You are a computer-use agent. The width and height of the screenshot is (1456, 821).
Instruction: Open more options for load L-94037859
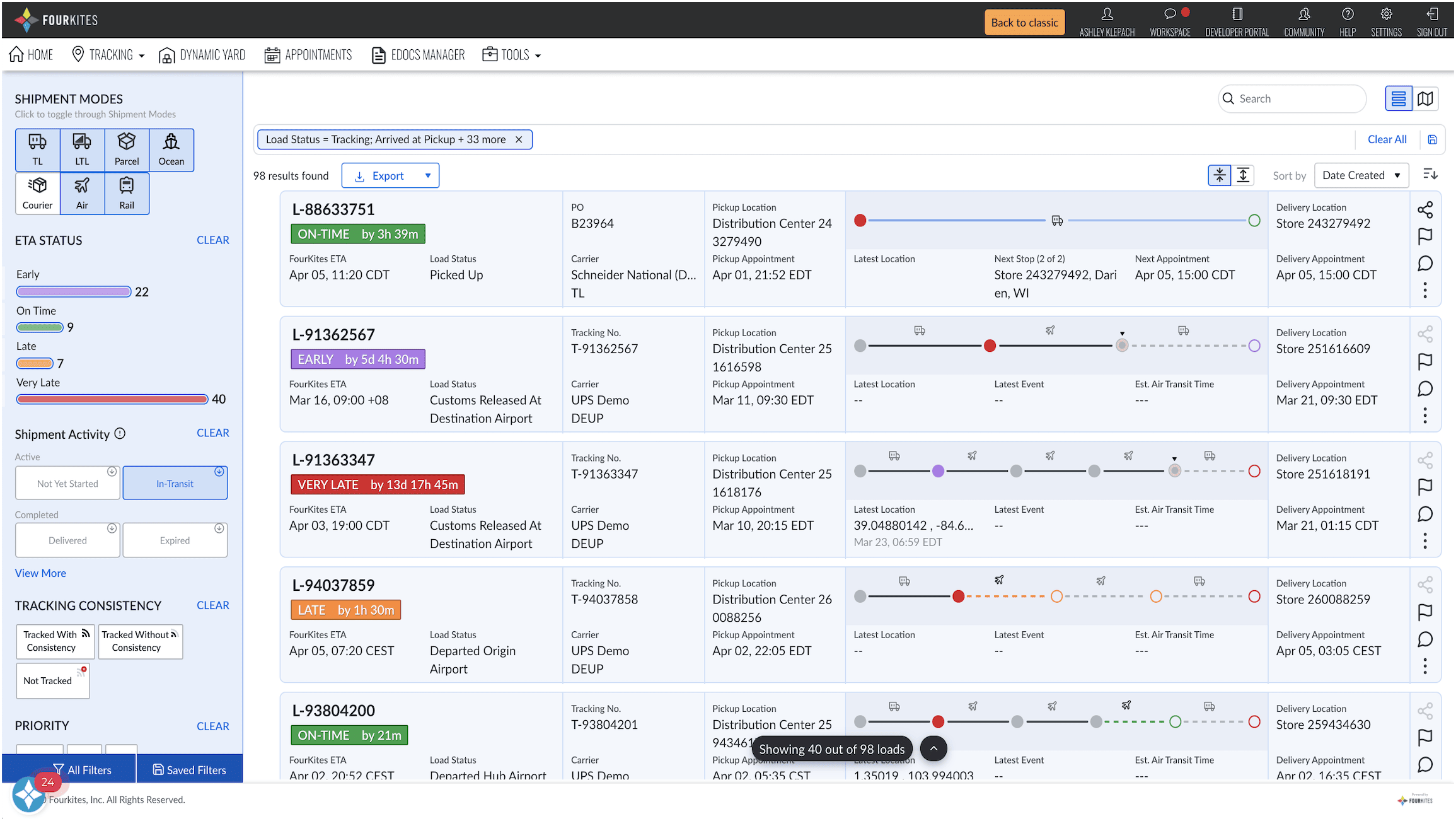tap(1425, 666)
